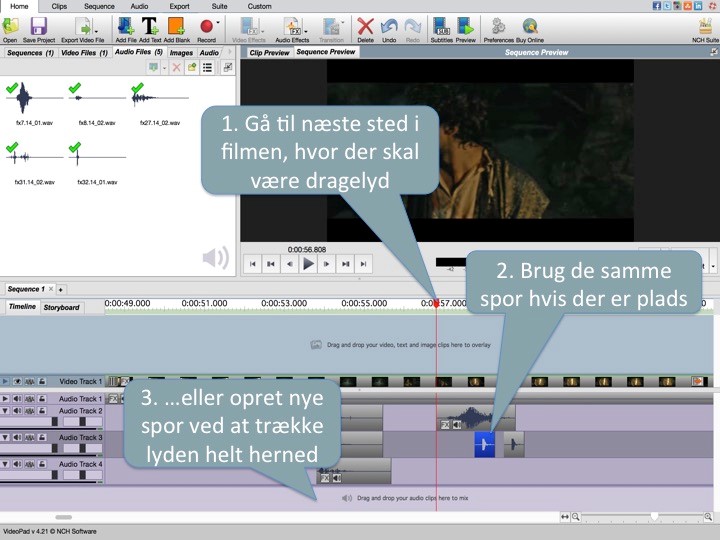This screenshot has height=540, width=720.
Task: Open the Export ribbon tab
Action: point(179,6)
